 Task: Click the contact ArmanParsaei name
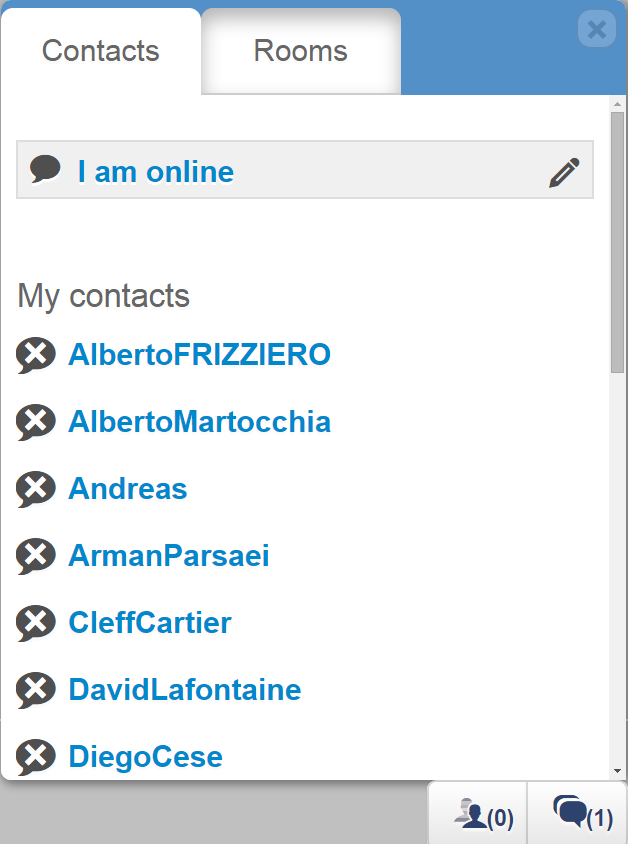point(168,556)
